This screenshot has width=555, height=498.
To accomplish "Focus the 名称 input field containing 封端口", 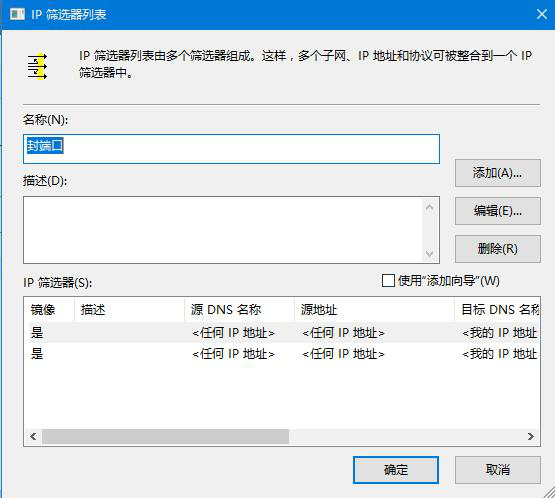I will tap(231, 149).
